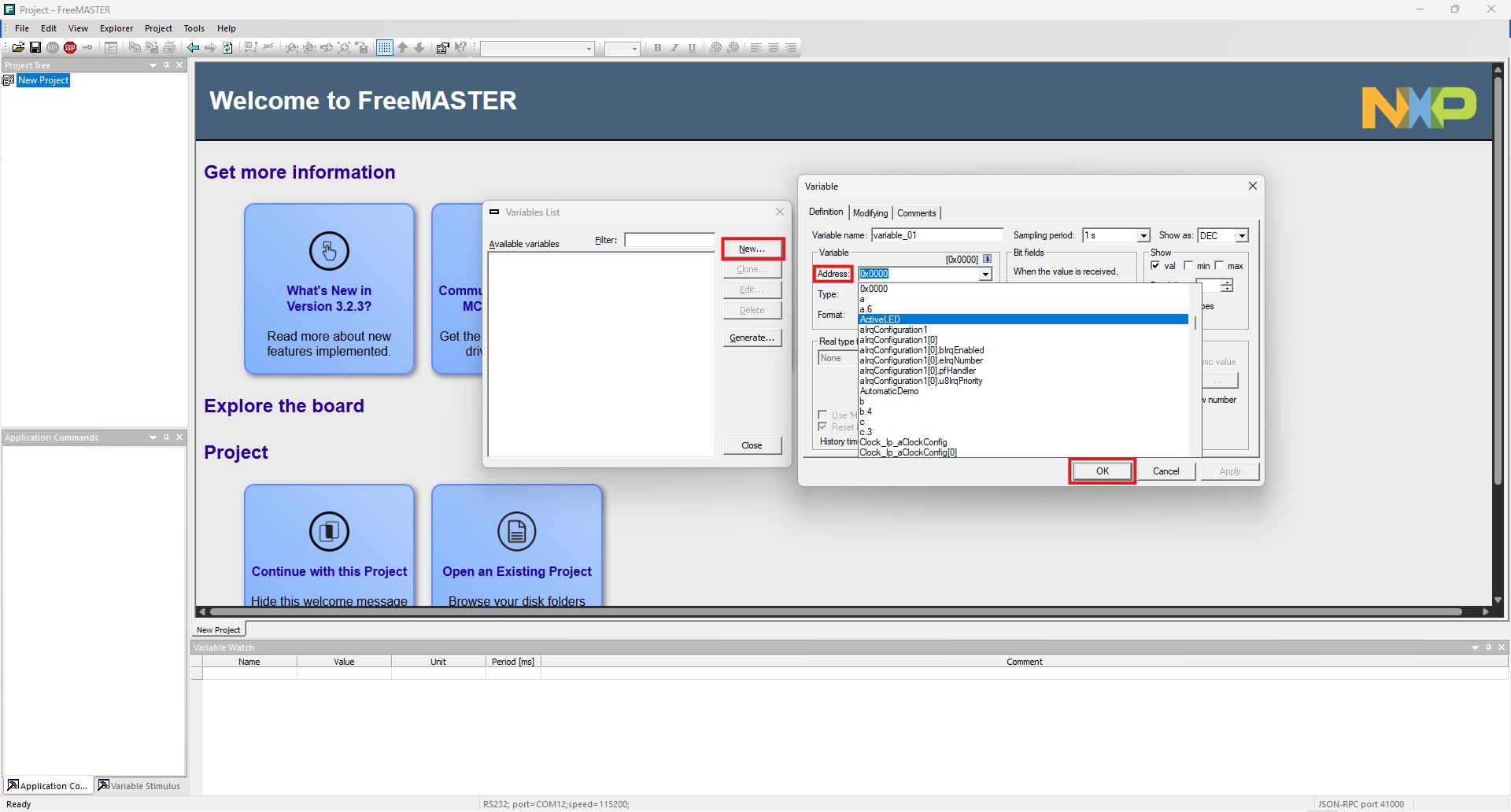Screen dimensions: 1511x812
Task: Tick the 'Use M...' checkbox in Variable dialog
Action: click(822, 415)
